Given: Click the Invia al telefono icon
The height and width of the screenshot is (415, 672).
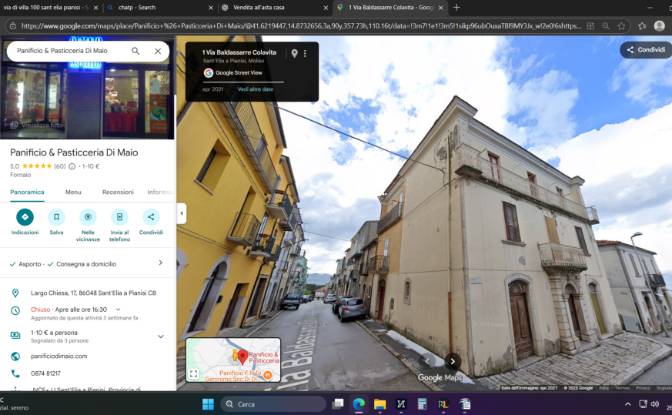Looking at the screenshot, I should point(120,217).
